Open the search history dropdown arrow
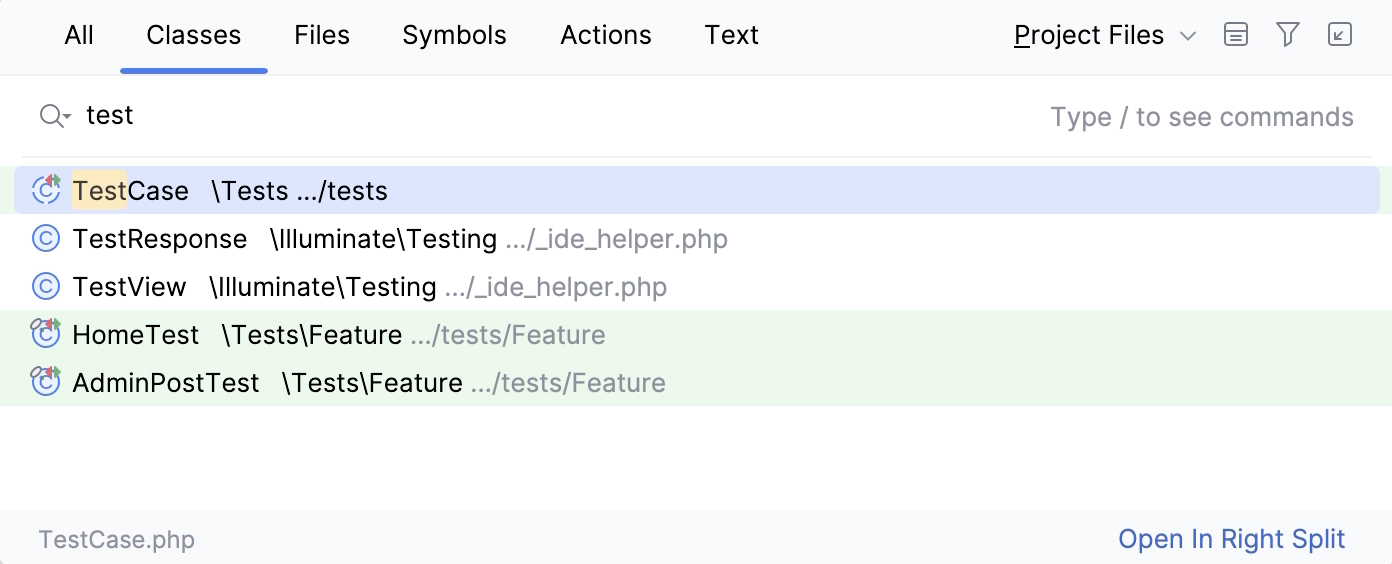1392x564 pixels. click(67, 118)
